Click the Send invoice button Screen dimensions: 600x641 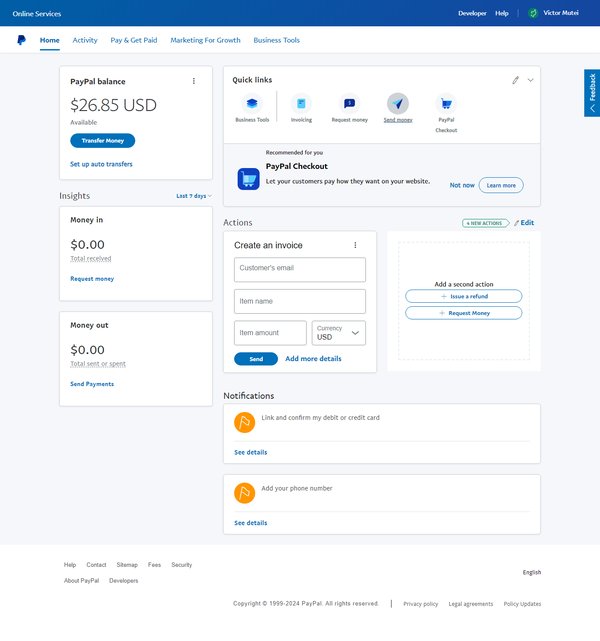click(x=256, y=359)
